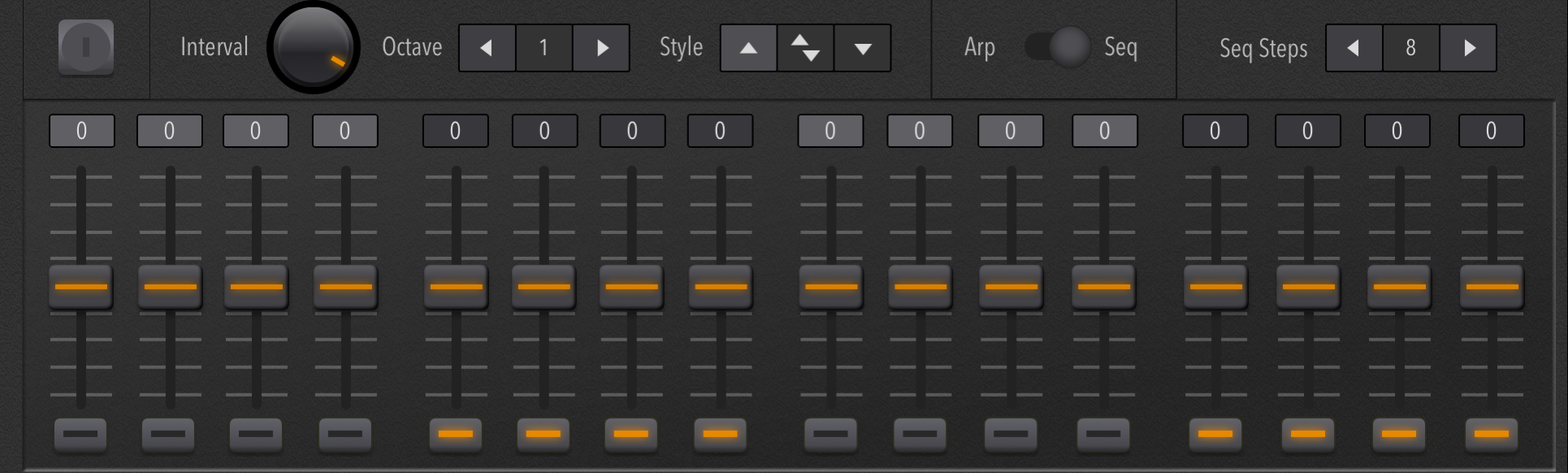Click the step 9 value box
The width and height of the screenshot is (1568, 473).
(831, 131)
